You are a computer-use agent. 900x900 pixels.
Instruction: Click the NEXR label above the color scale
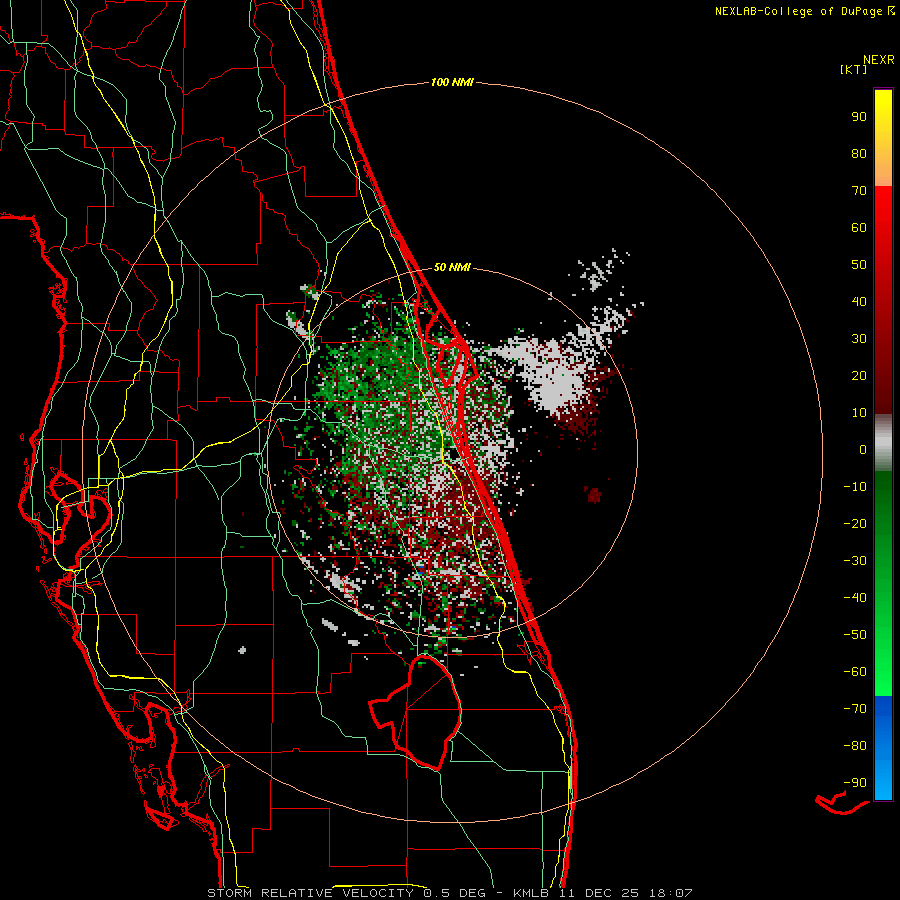pyautogui.click(x=879, y=59)
